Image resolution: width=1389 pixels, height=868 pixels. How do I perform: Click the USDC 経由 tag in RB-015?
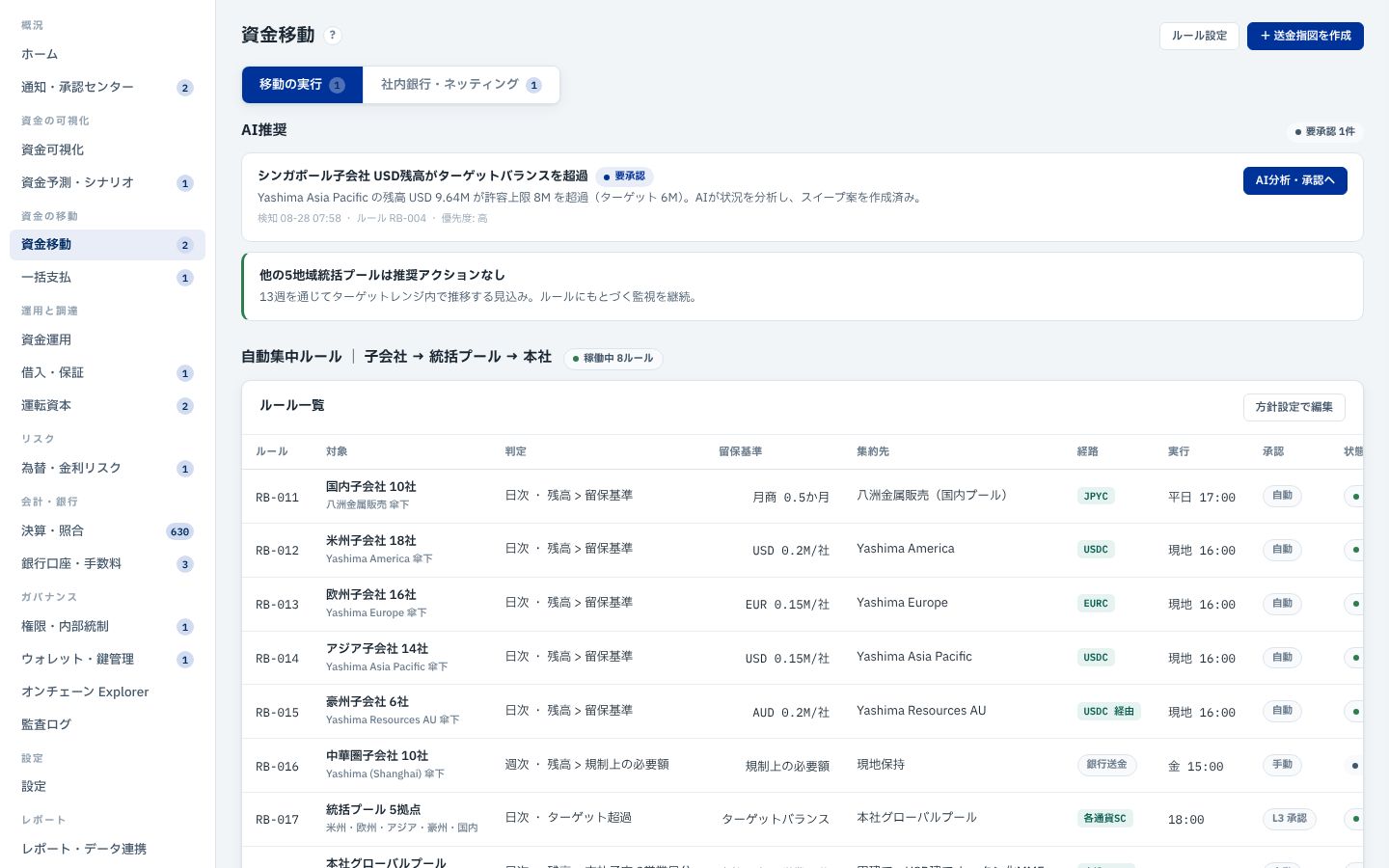tap(1109, 712)
